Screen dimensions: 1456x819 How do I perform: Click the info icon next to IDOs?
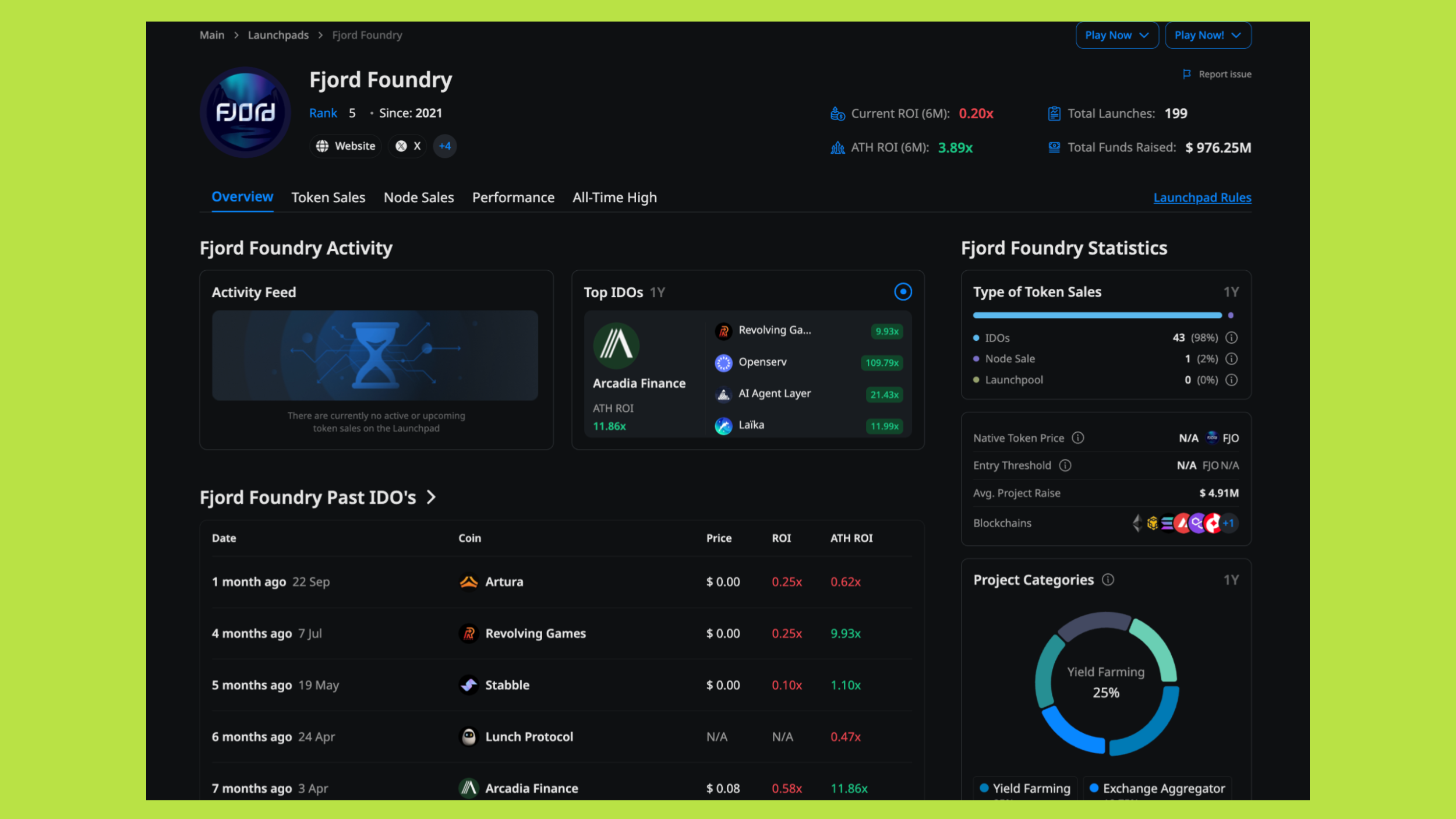(1231, 338)
